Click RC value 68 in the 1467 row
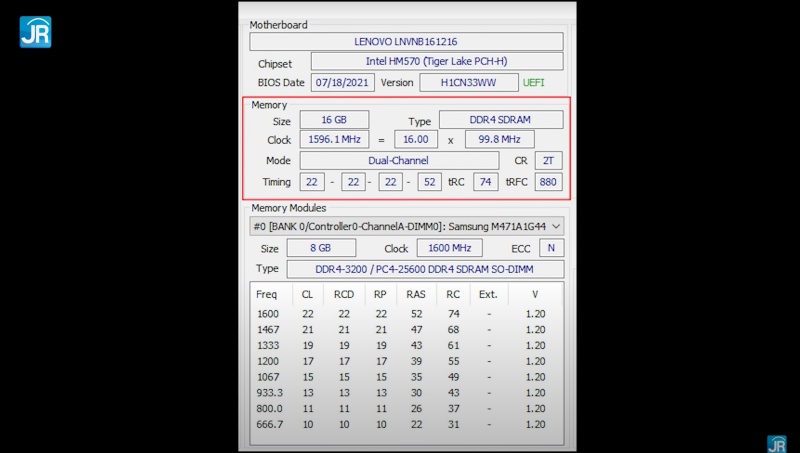Screen dimensions: 800x453 454,330
